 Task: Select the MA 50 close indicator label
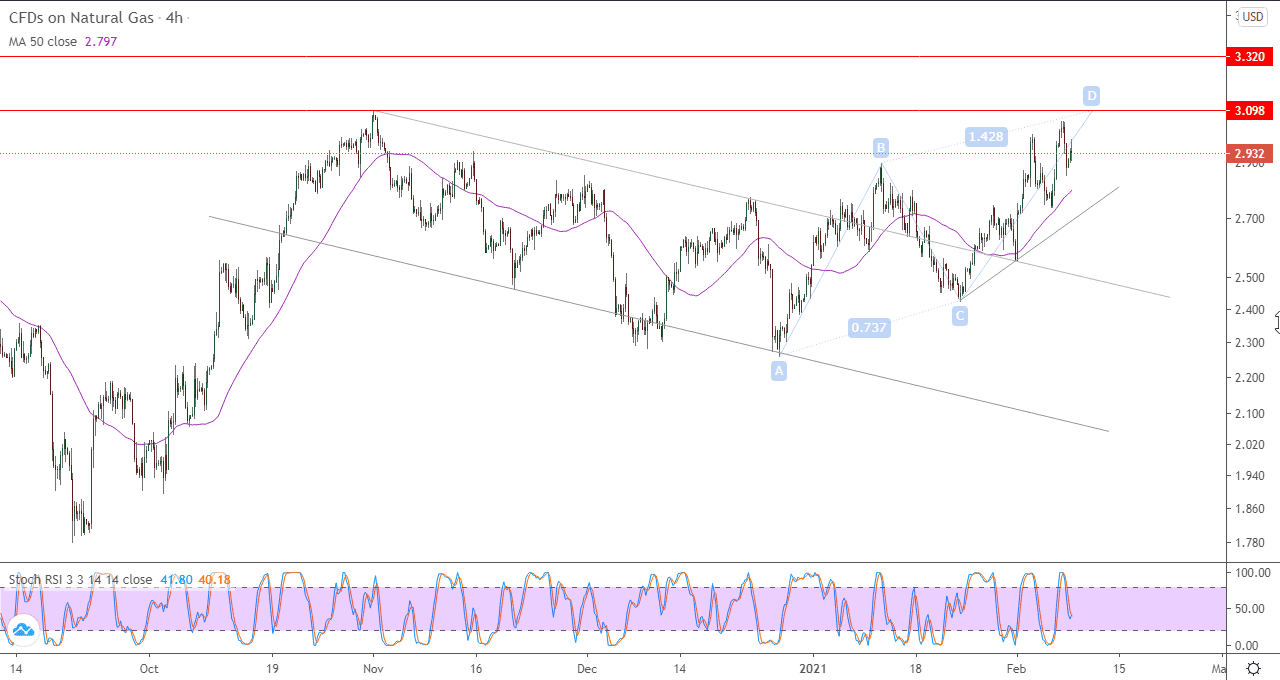tap(43, 42)
